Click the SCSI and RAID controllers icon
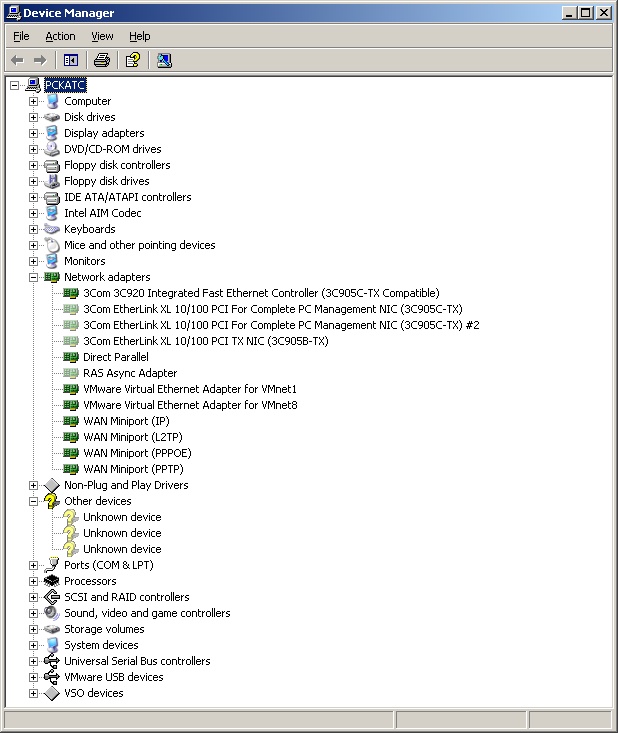Viewport: 618px width, 733px height. tap(52, 597)
